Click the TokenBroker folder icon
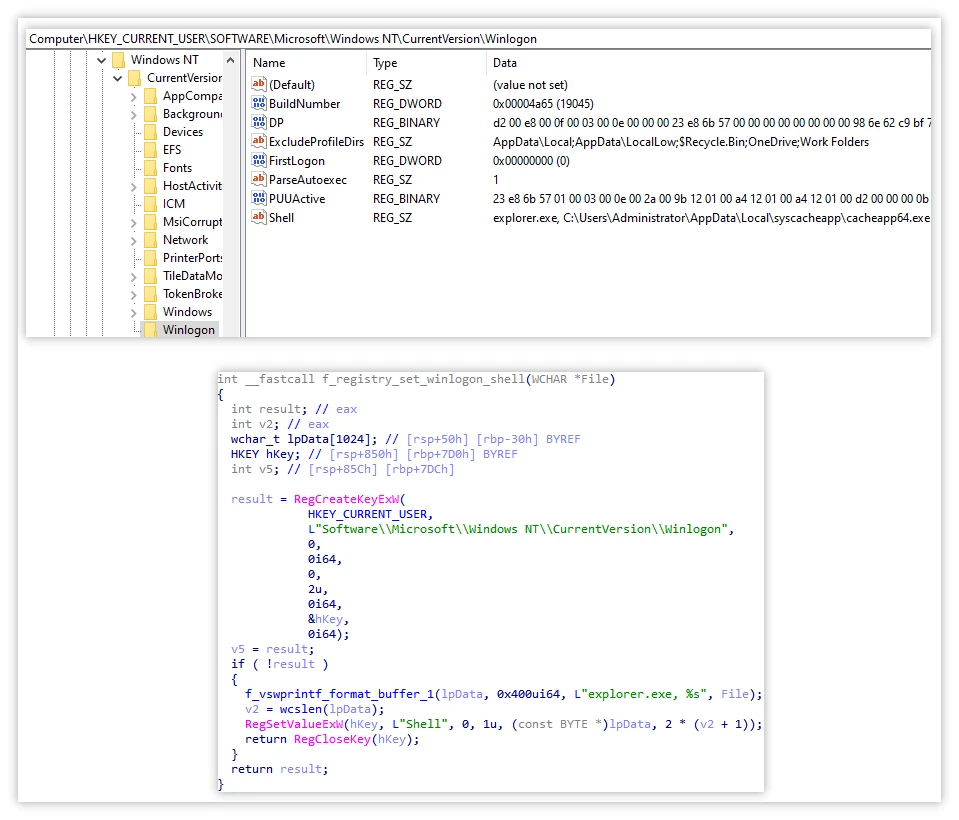 150,294
